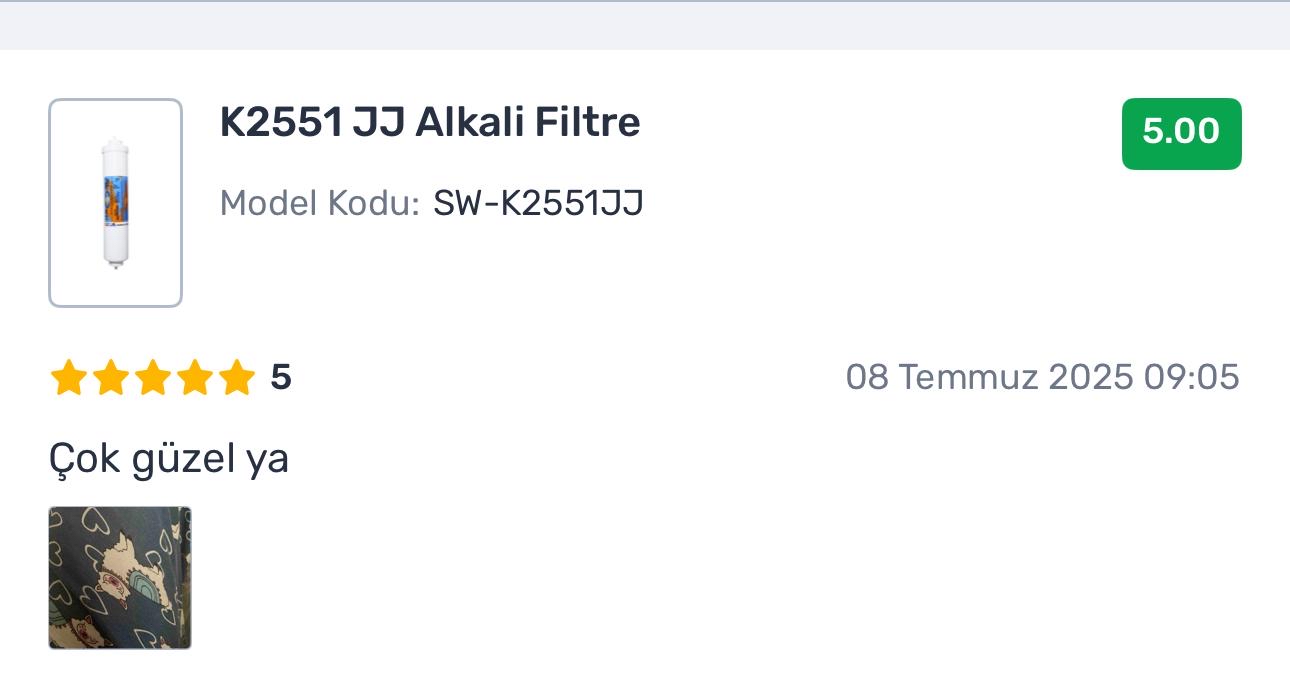Click the Temmuz month in the review date
Viewport: 1290px width, 678px height.
(969, 377)
